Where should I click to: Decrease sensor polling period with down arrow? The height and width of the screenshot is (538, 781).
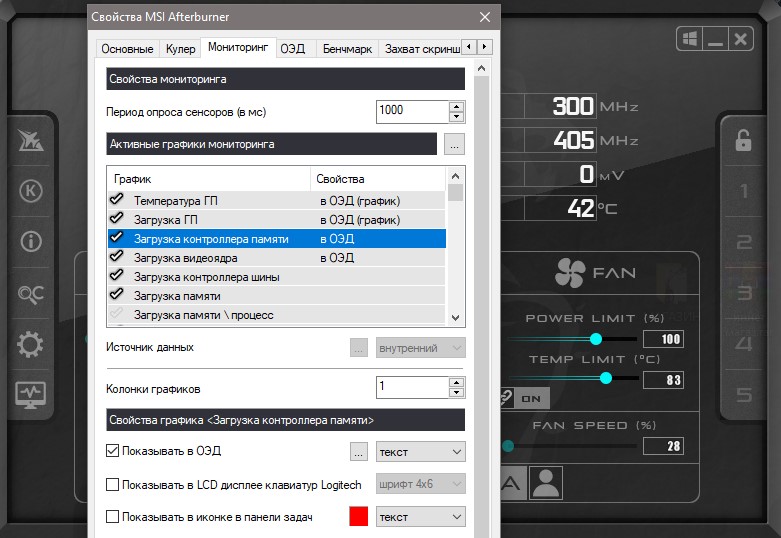pyautogui.click(x=456, y=117)
